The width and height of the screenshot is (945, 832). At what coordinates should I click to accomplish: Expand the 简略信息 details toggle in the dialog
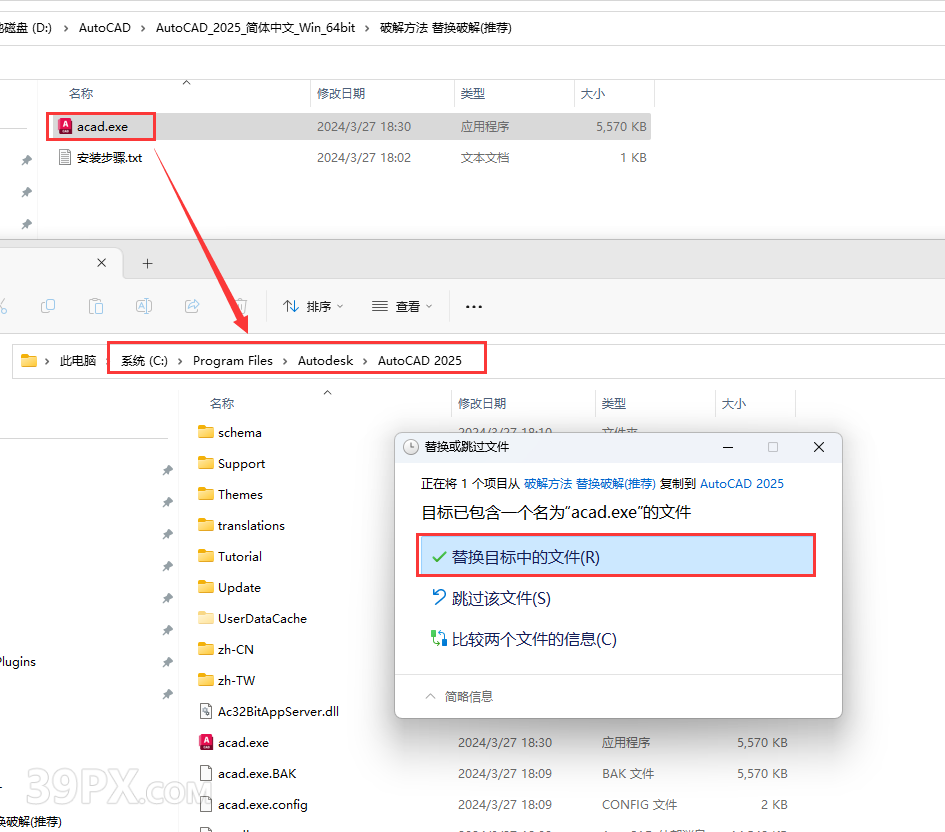pyautogui.click(x=459, y=696)
